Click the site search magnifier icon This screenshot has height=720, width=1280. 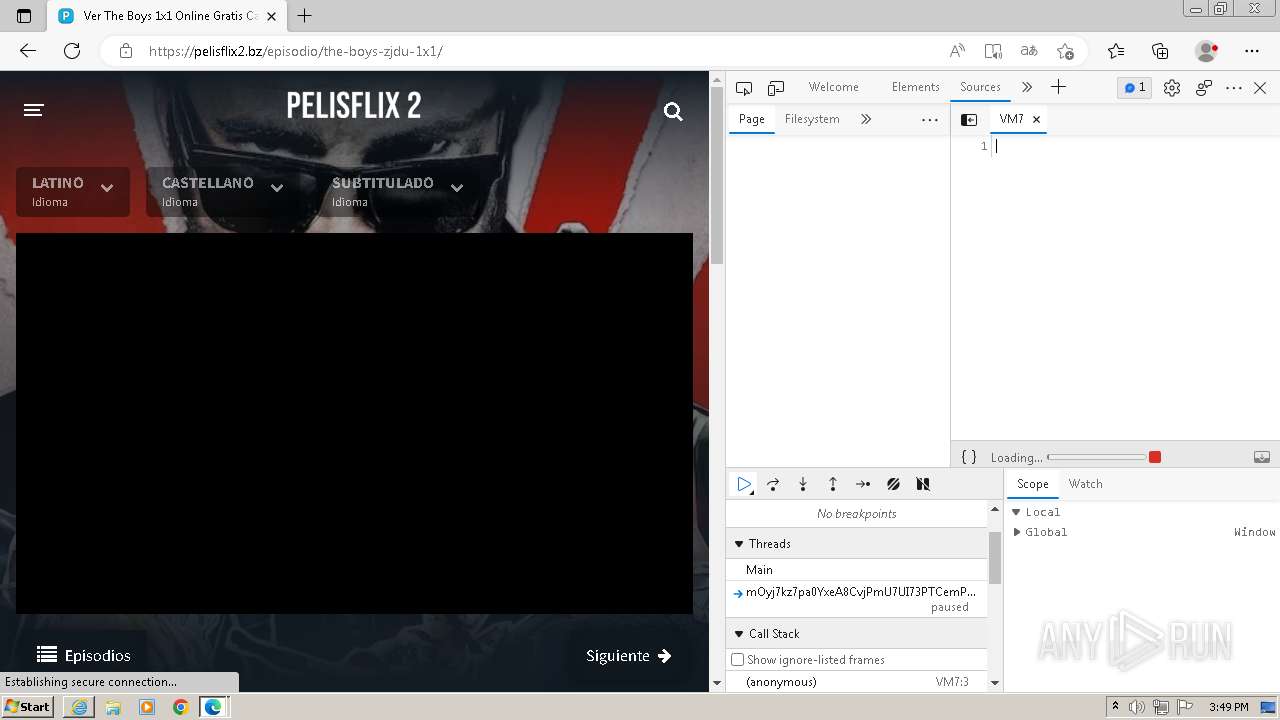click(x=673, y=111)
